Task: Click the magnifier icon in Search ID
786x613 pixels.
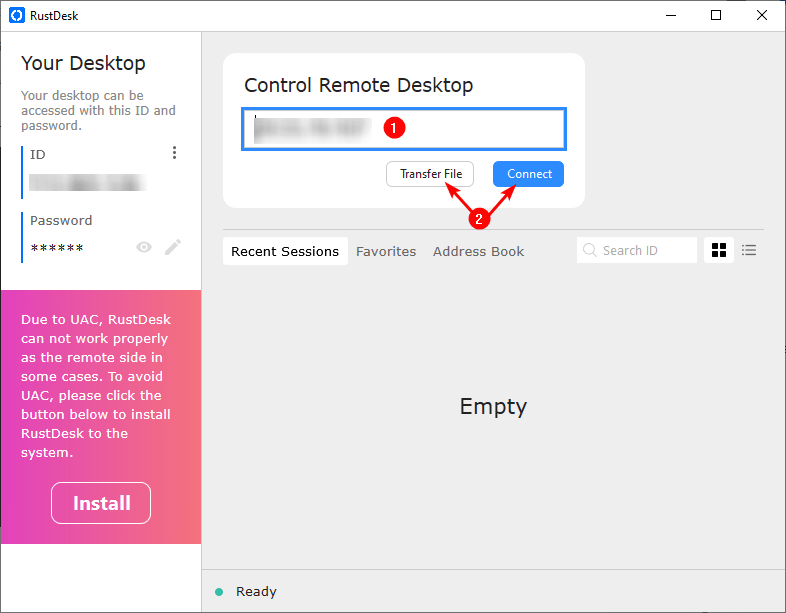Action: (590, 250)
